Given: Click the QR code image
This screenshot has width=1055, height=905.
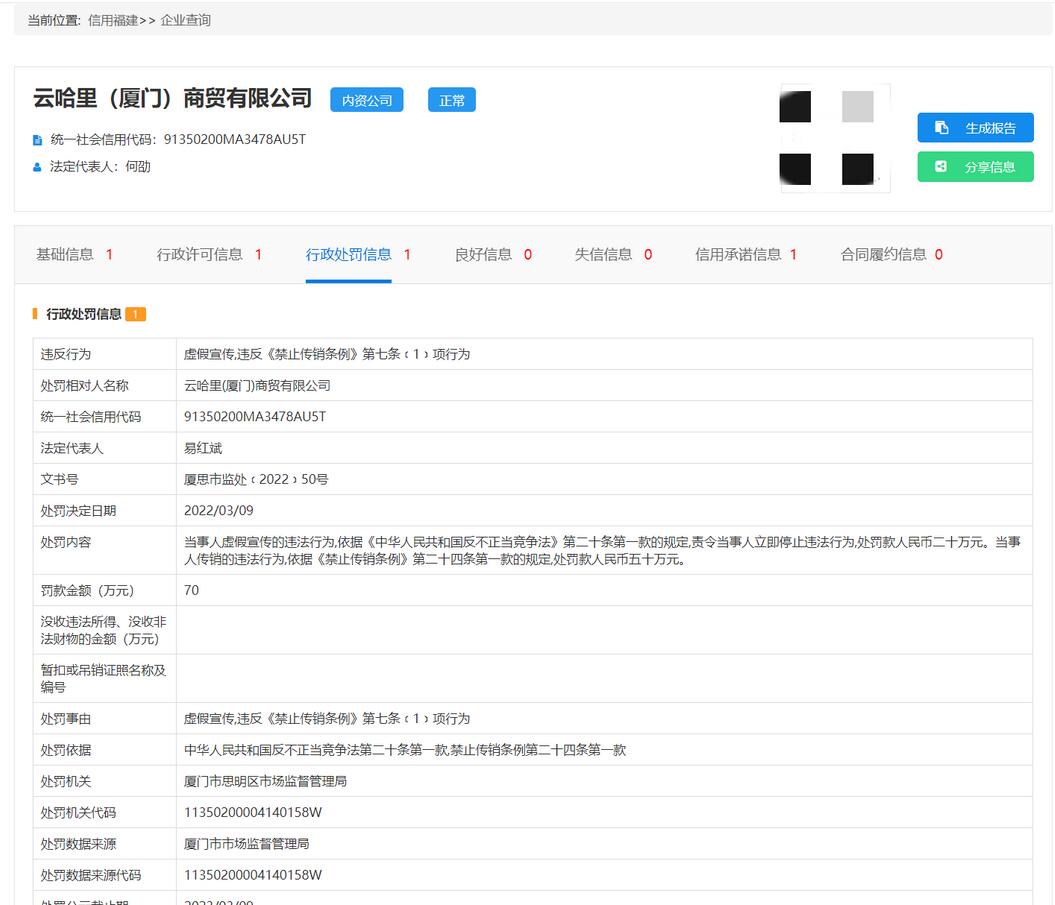Looking at the screenshot, I should click(x=834, y=138).
